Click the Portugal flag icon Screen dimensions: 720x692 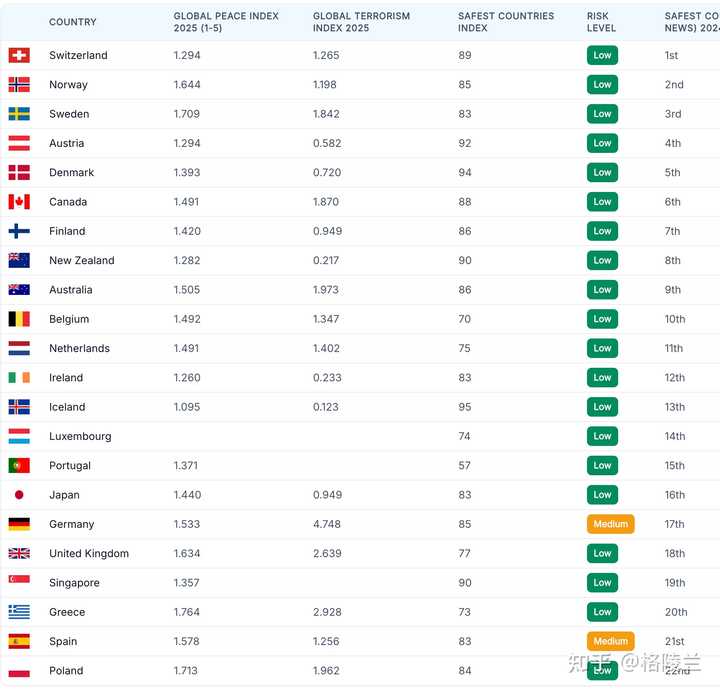pyautogui.click(x=19, y=466)
